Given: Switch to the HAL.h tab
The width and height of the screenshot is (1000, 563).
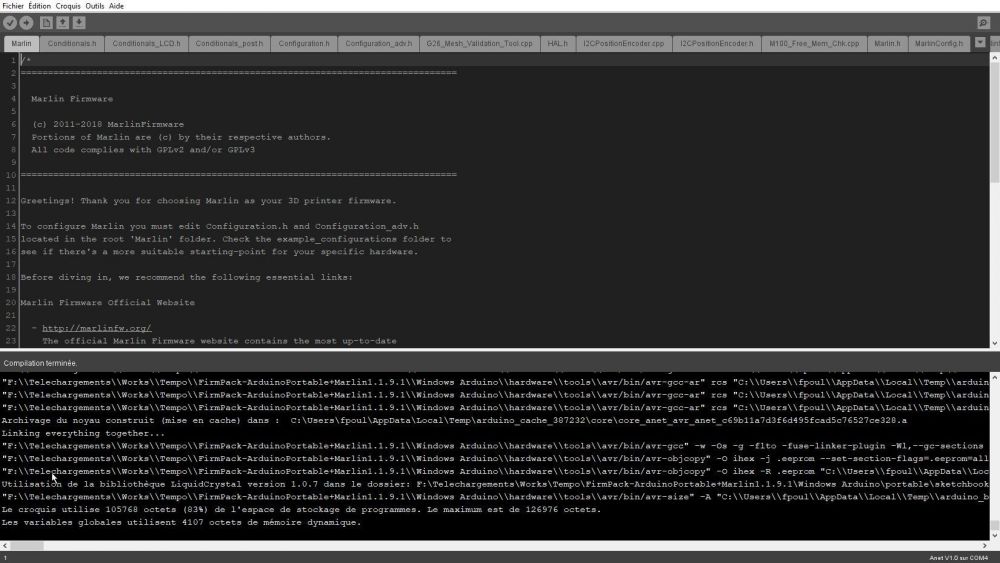Looking at the screenshot, I should (557, 43).
